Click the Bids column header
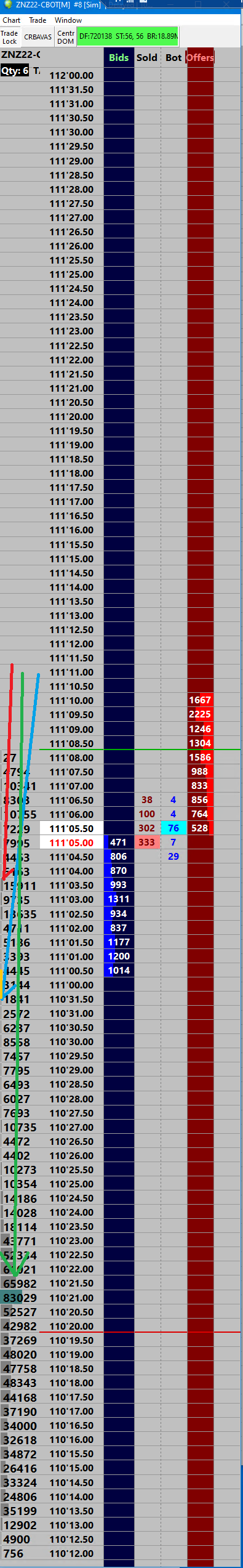This screenshot has width=243, height=1568. pyautogui.click(x=119, y=57)
